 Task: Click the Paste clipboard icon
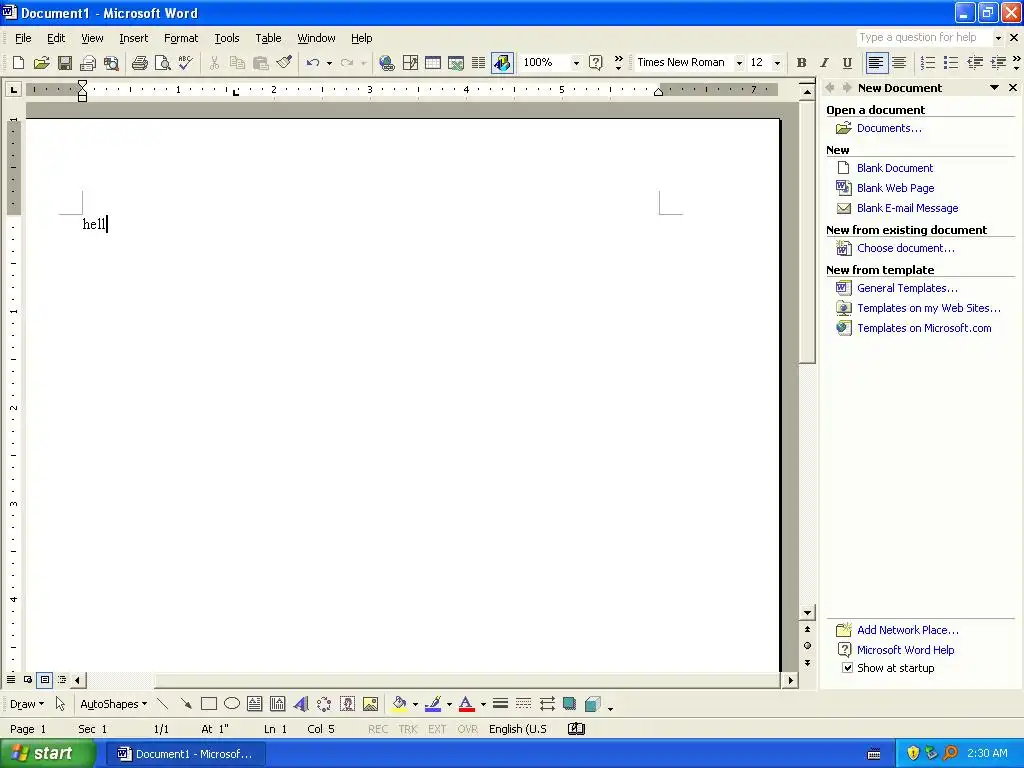point(261,63)
